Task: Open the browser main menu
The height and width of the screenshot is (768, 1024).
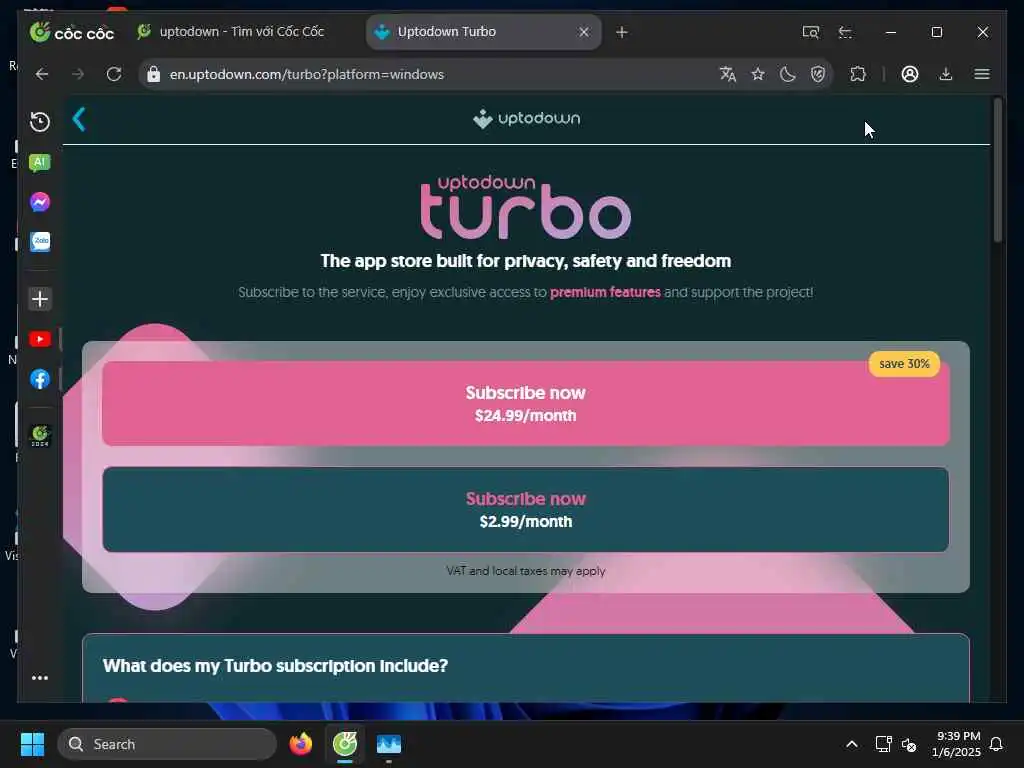Action: click(x=982, y=74)
